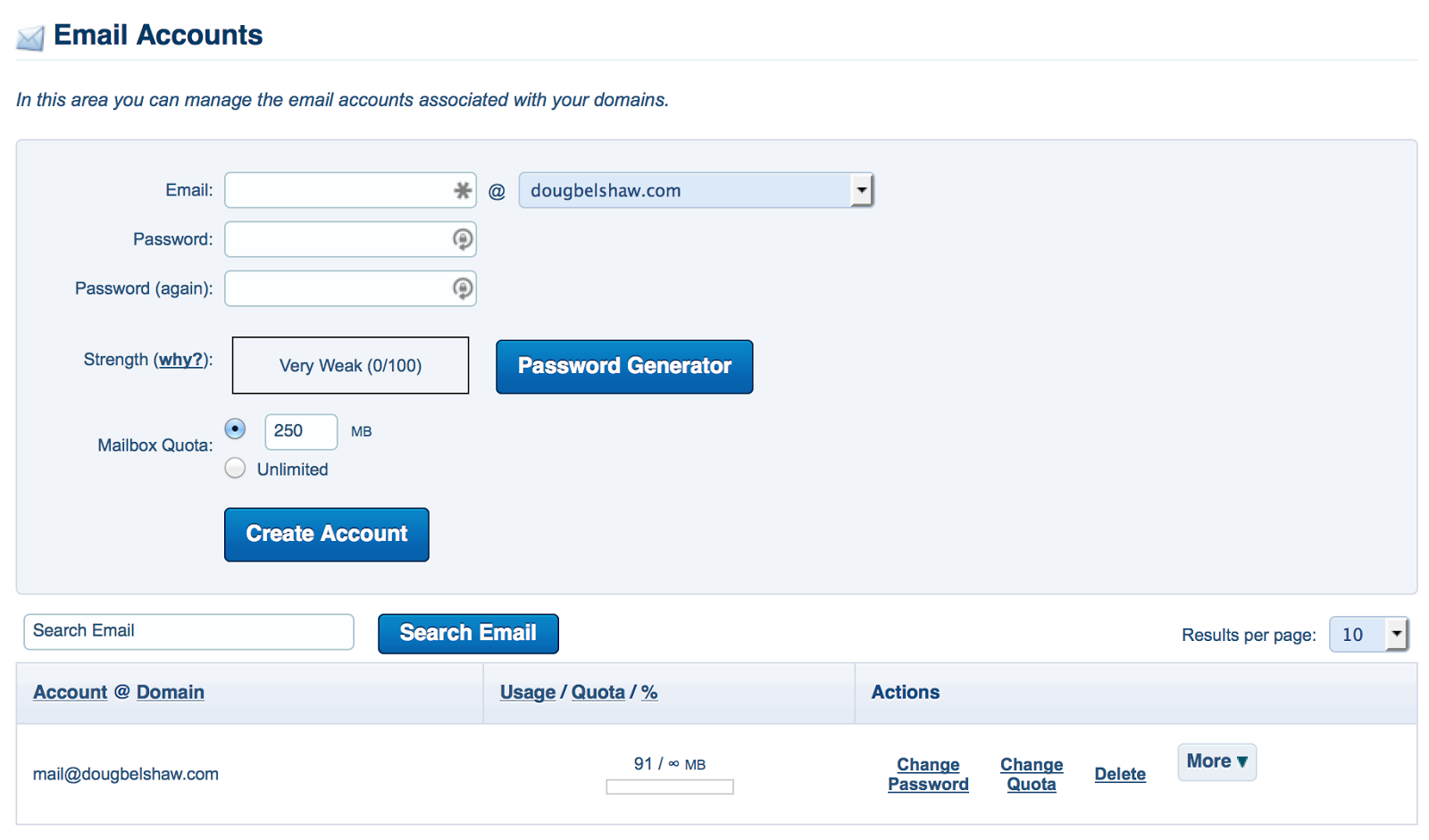This screenshot has height=840, width=1429.
Task: Change Password for mail@dougbelshaw.com
Action: 928,773
